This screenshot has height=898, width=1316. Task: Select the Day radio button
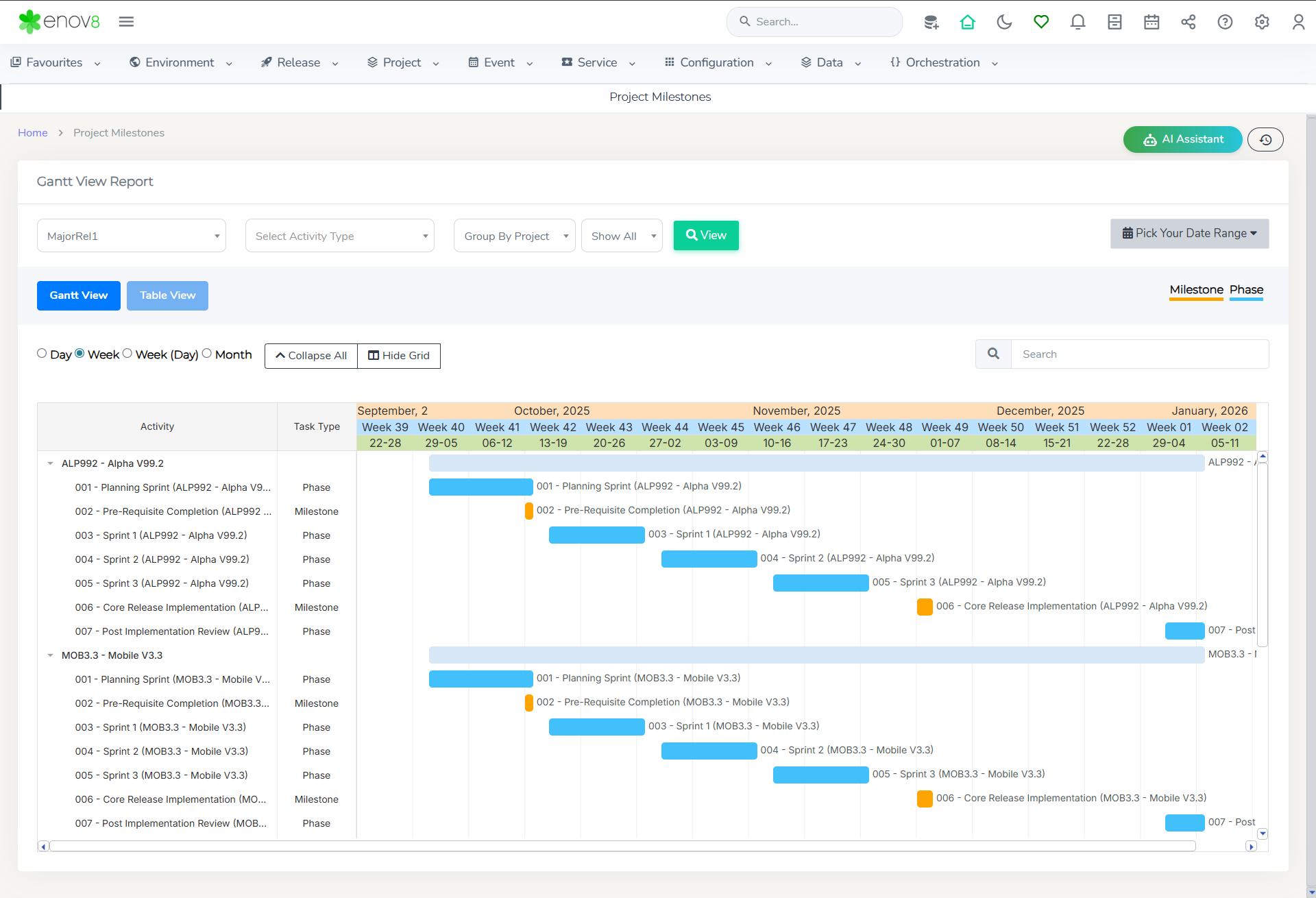point(42,354)
